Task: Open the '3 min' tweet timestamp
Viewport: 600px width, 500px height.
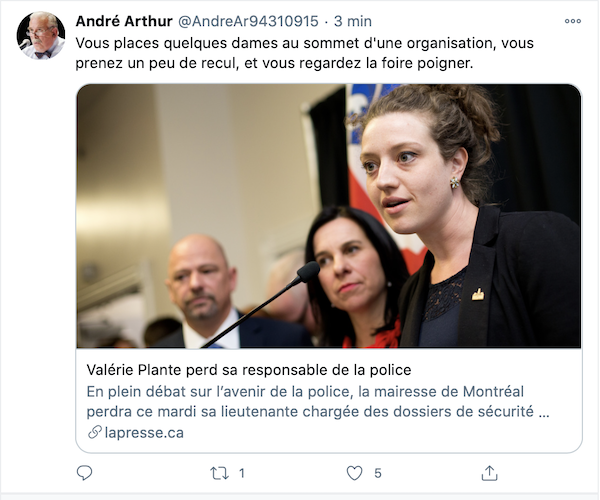Action: (x=352, y=21)
